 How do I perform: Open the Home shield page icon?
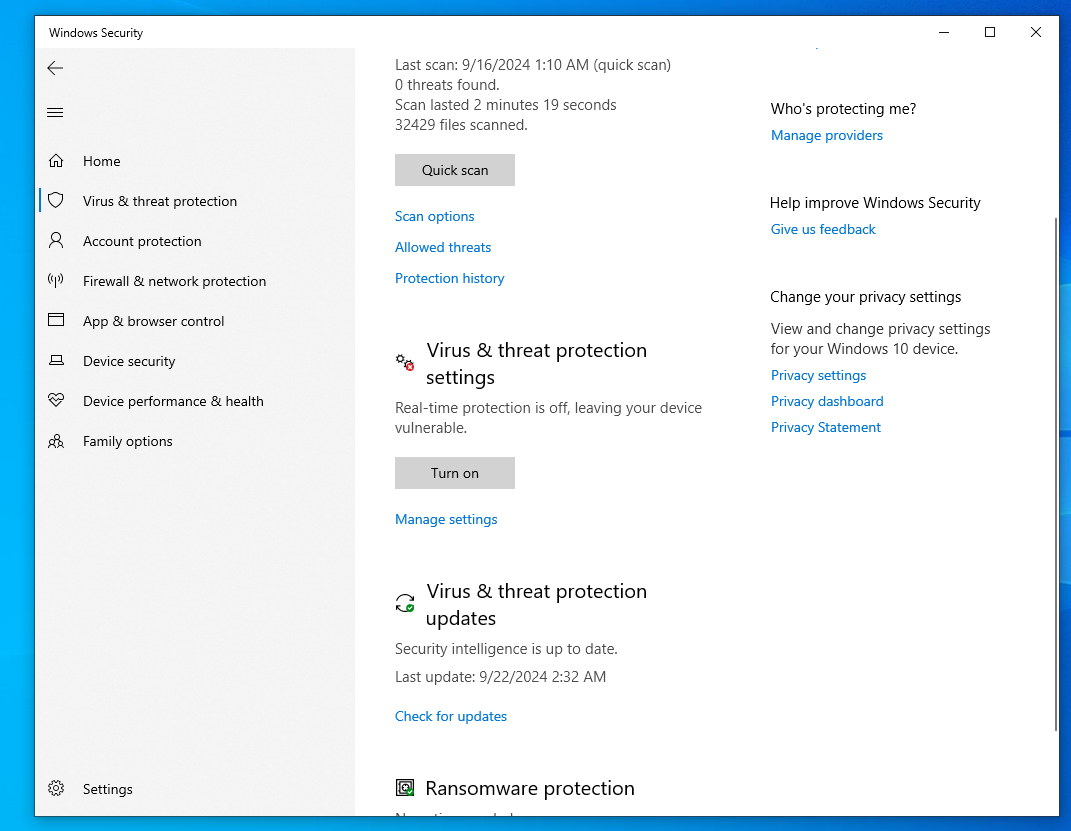[56, 161]
